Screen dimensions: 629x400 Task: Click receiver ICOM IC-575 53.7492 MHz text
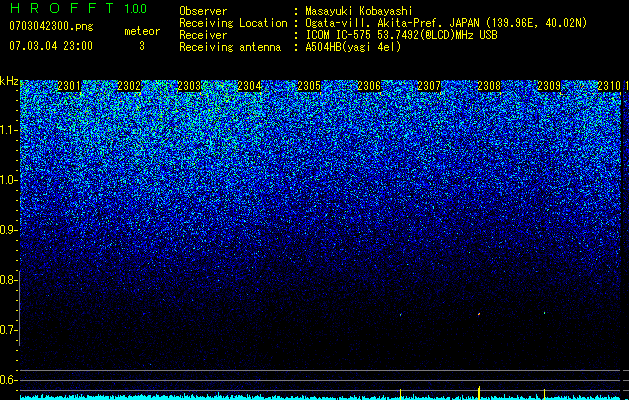point(401,35)
